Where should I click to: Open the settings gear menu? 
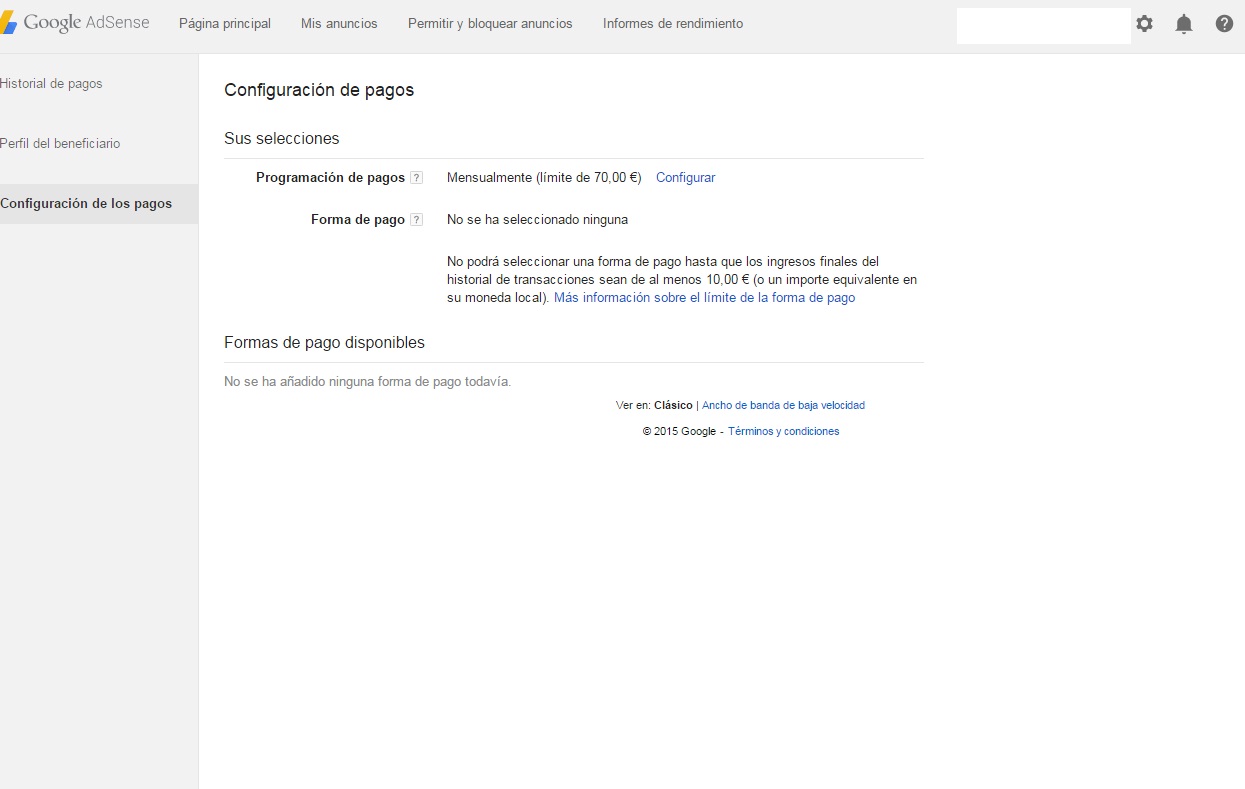(1144, 24)
